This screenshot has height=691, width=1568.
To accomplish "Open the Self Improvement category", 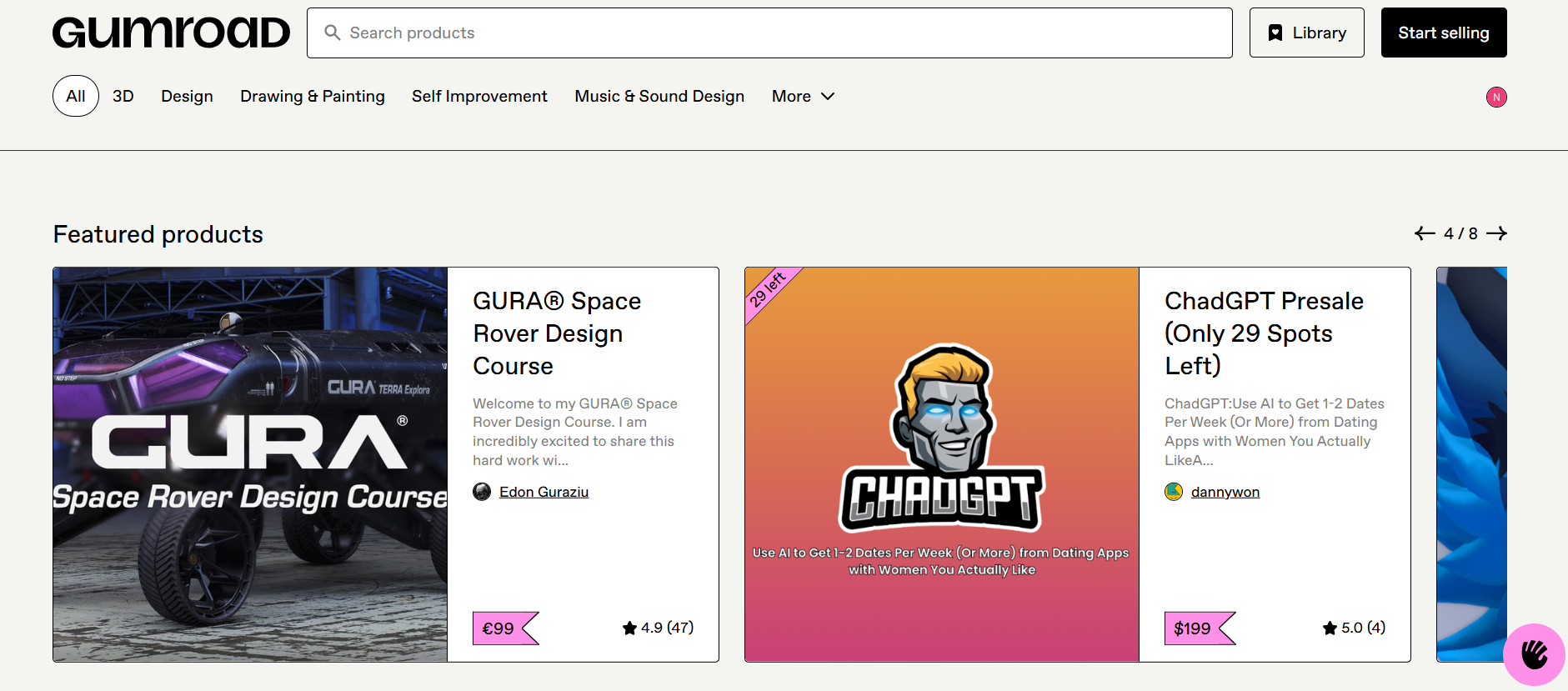I will click(x=479, y=97).
